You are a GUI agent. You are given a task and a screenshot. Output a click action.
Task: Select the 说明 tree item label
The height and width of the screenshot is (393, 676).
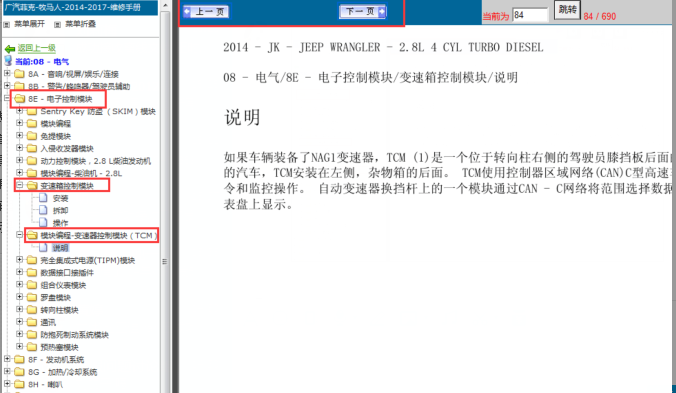[x=60, y=248]
